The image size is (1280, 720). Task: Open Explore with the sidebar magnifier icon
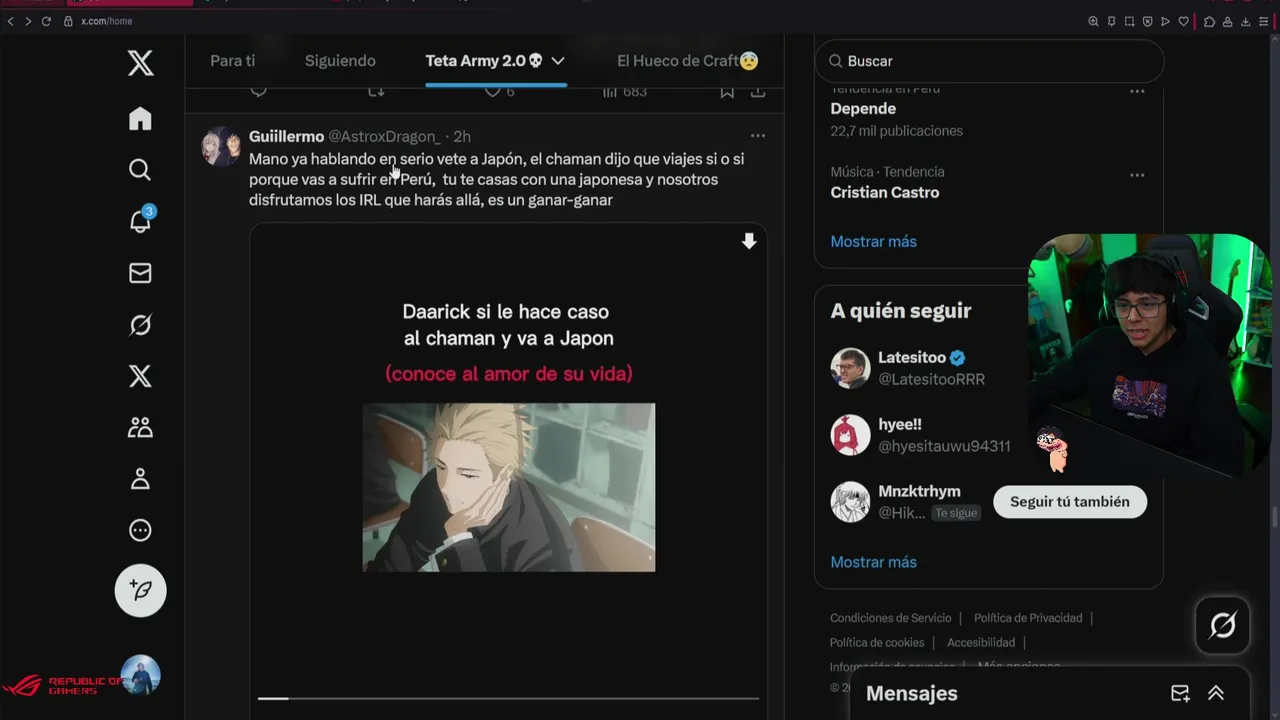(x=140, y=170)
